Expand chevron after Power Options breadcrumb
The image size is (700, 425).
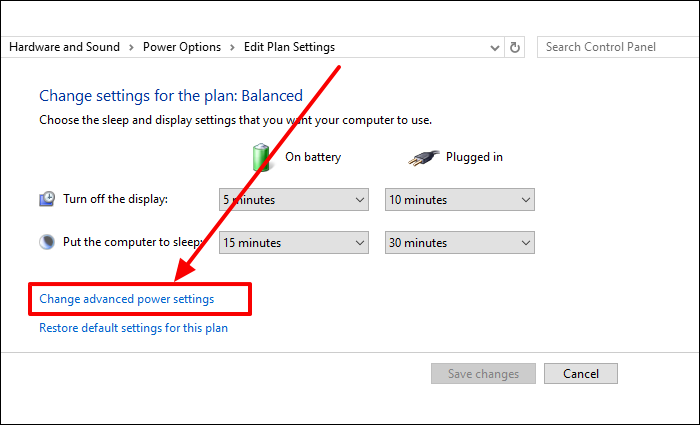[232, 47]
